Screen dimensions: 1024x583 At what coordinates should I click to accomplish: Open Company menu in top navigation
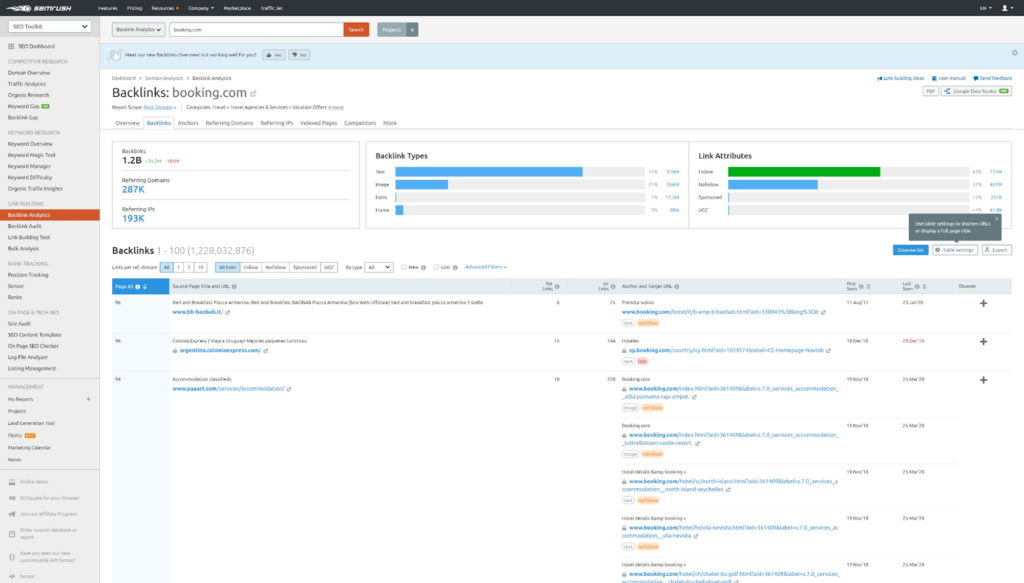[x=200, y=8]
